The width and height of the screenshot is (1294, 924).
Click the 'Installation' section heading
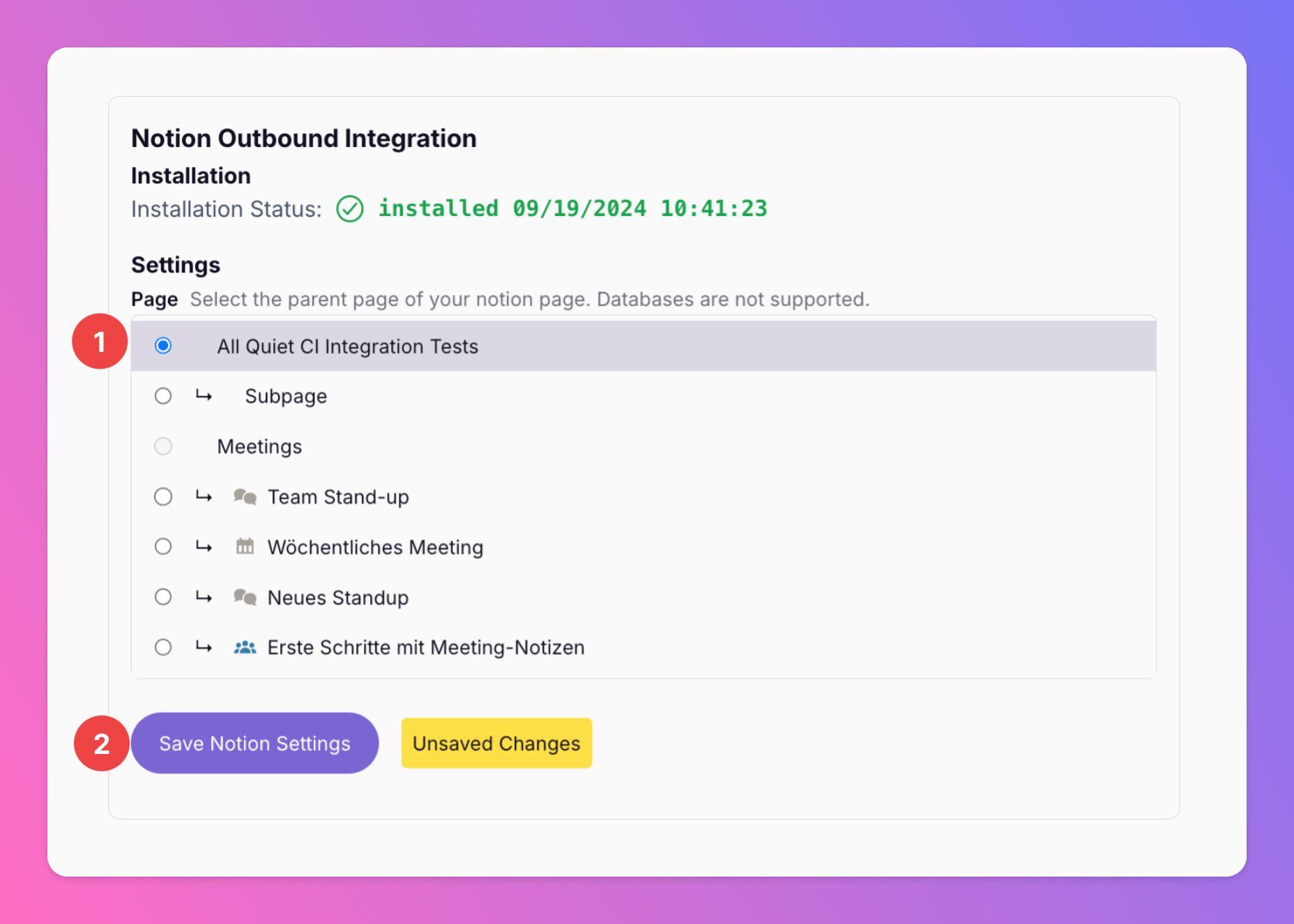point(191,176)
